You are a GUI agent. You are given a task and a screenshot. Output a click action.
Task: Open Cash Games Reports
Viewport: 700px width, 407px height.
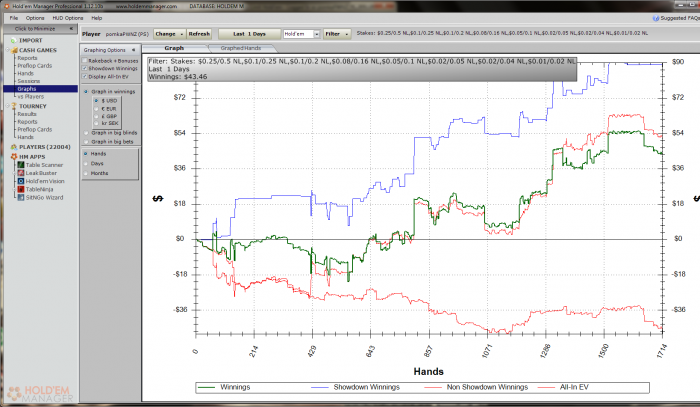(27, 58)
